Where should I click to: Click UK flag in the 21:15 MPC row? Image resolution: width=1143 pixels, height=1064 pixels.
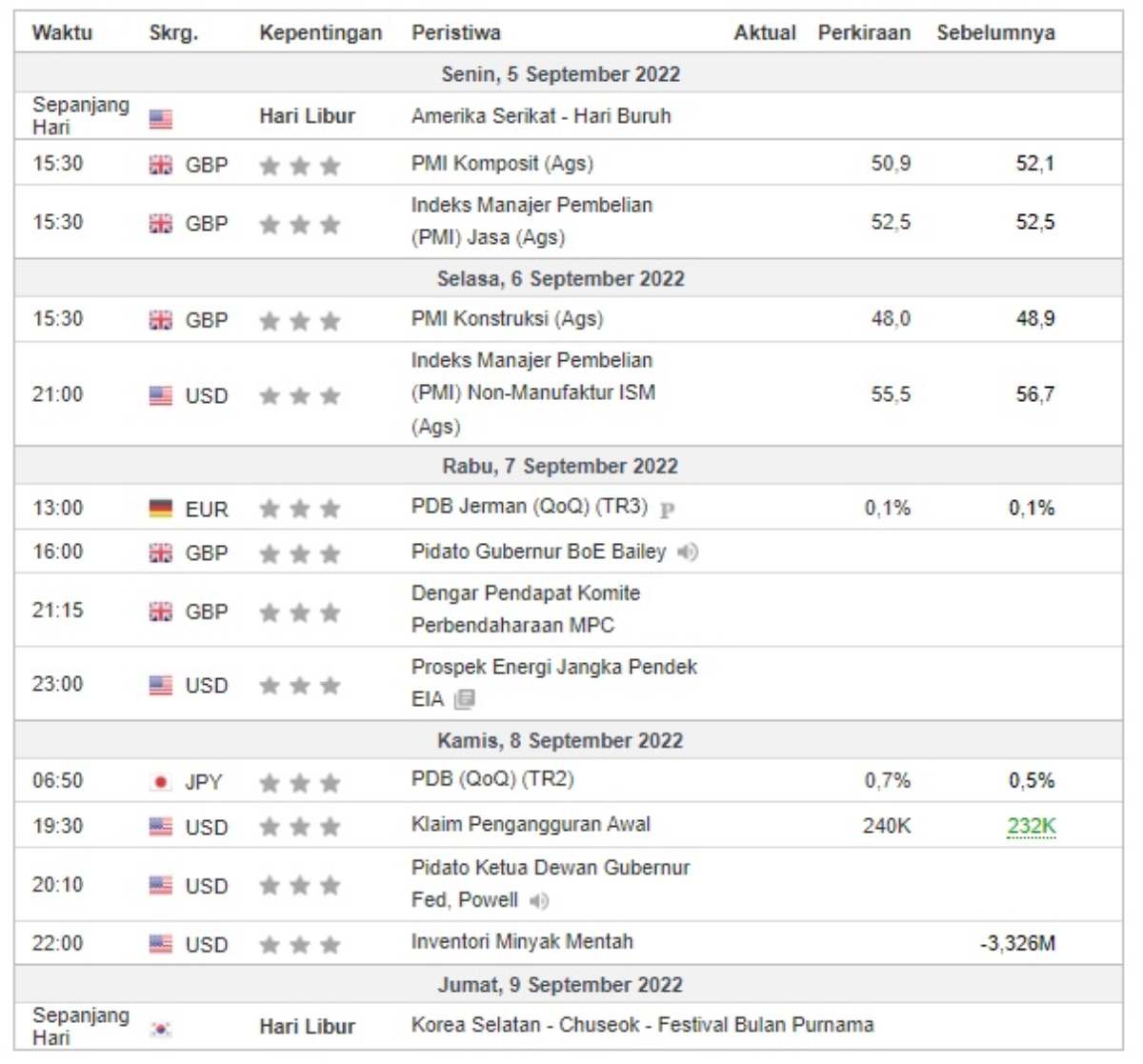[x=161, y=612]
